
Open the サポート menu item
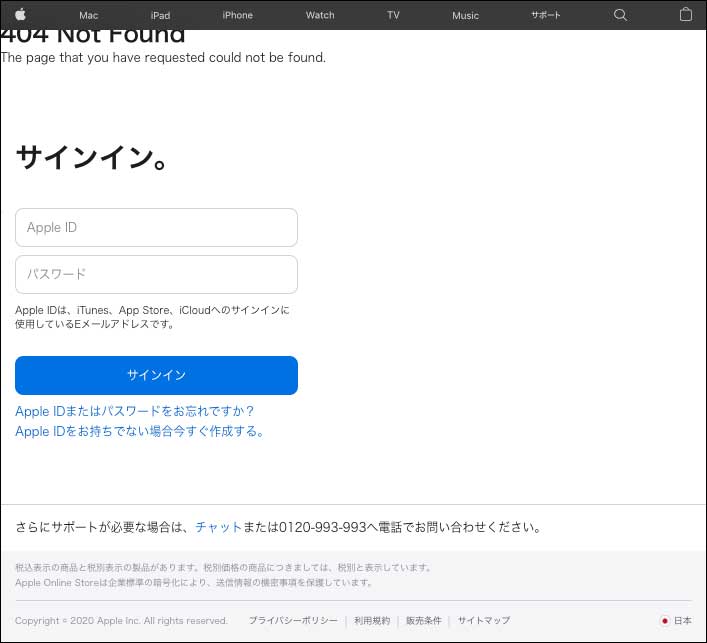[x=546, y=15]
